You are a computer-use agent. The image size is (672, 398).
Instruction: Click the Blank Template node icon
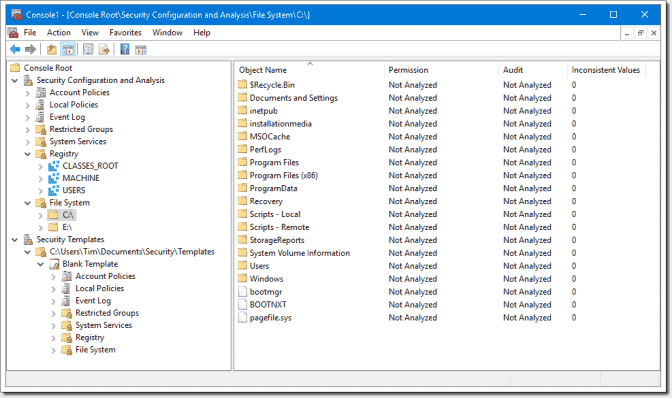pyautogui.click(x=54, y=264)
